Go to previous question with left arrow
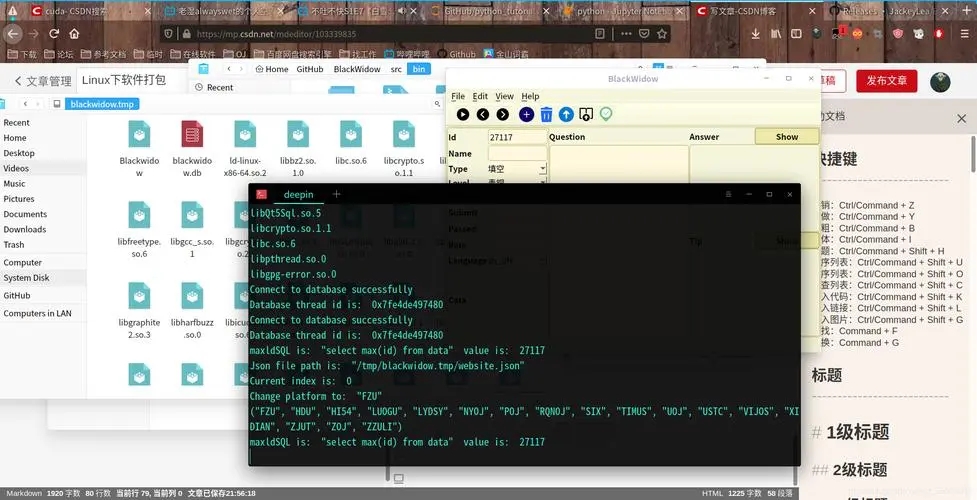 click(x=483, y=115)
